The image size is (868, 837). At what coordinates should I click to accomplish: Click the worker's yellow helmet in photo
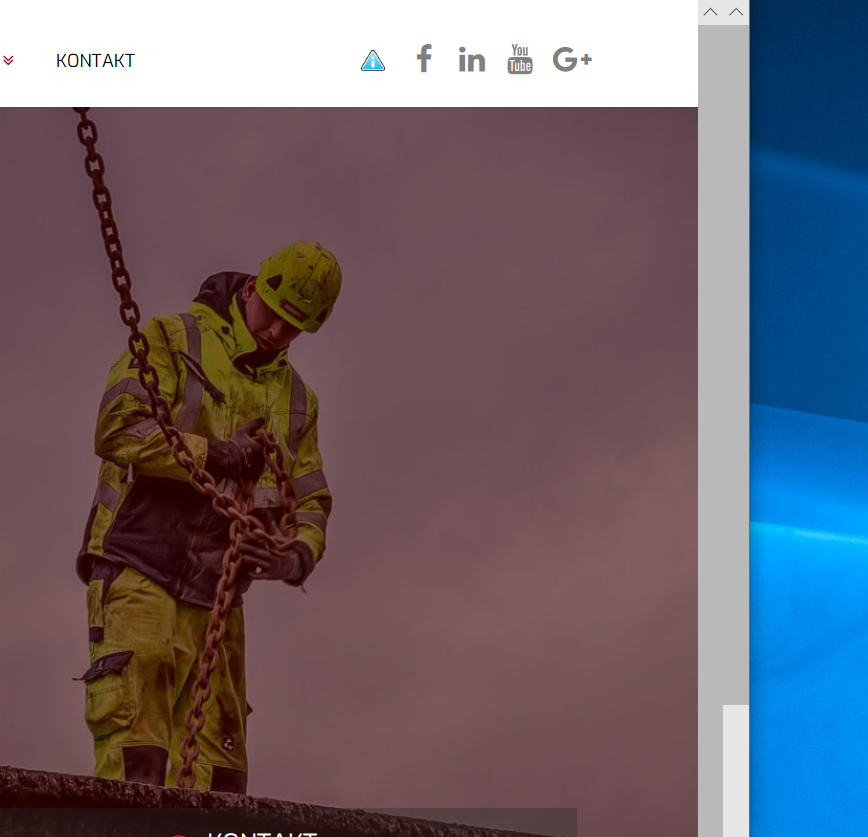pyautogui.click(x=299, y=285)
